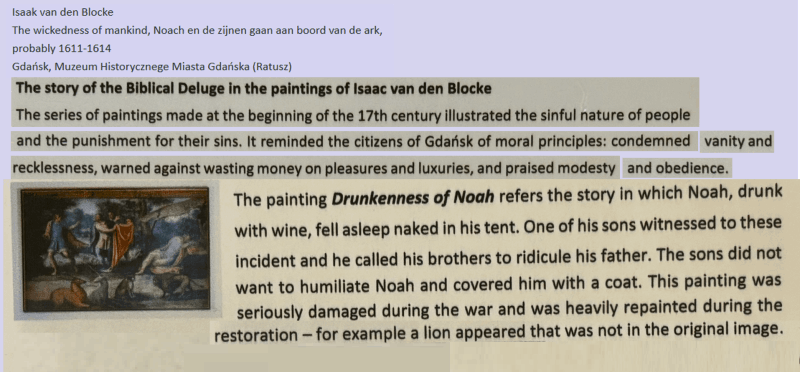This screenshot has width=800, height=372.
Task: Click the line about covering him with a coat
Action: (x=508, y=284)
